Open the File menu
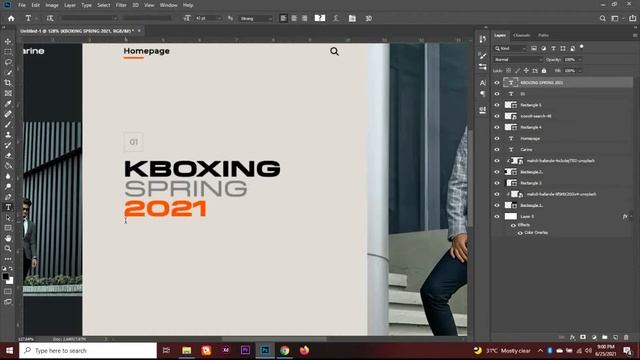Image resolution: width=640 pixels, height=360 pixels. coord(22,5)
